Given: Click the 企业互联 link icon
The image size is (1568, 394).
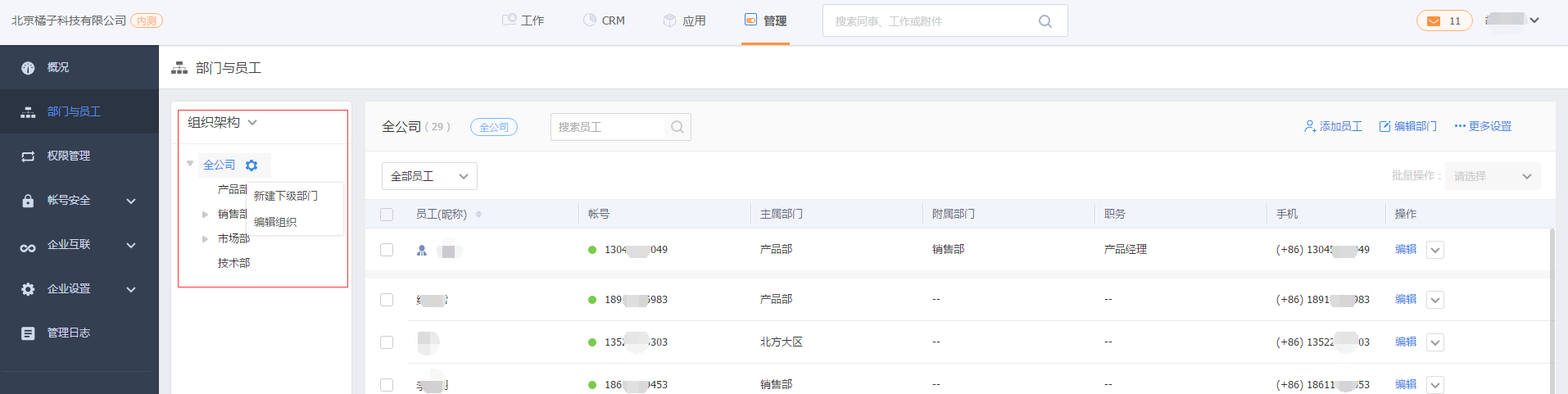Looking at the screenshot, I should pyautogui.click(x=28, y=247).
